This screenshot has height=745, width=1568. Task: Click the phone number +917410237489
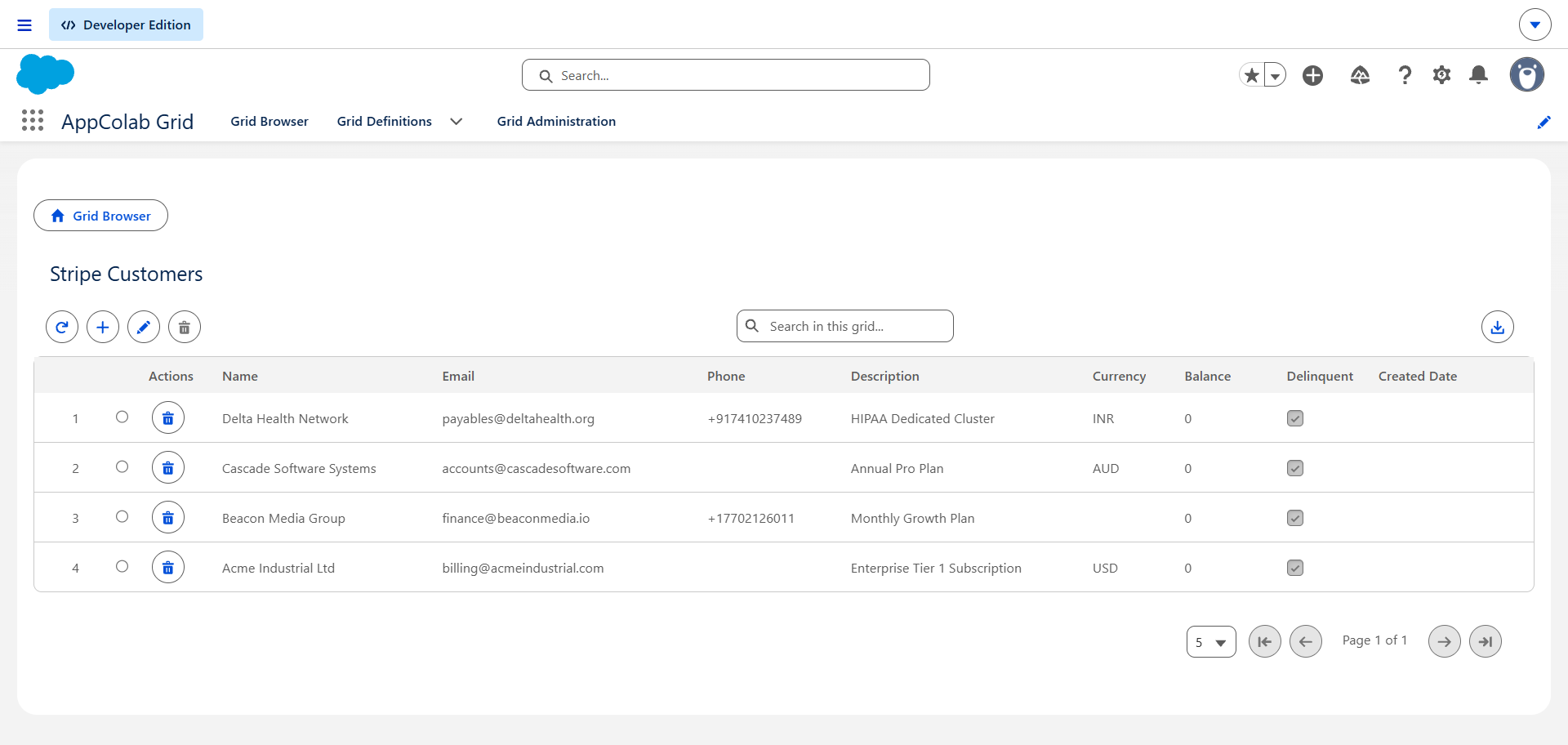[755, 419]
